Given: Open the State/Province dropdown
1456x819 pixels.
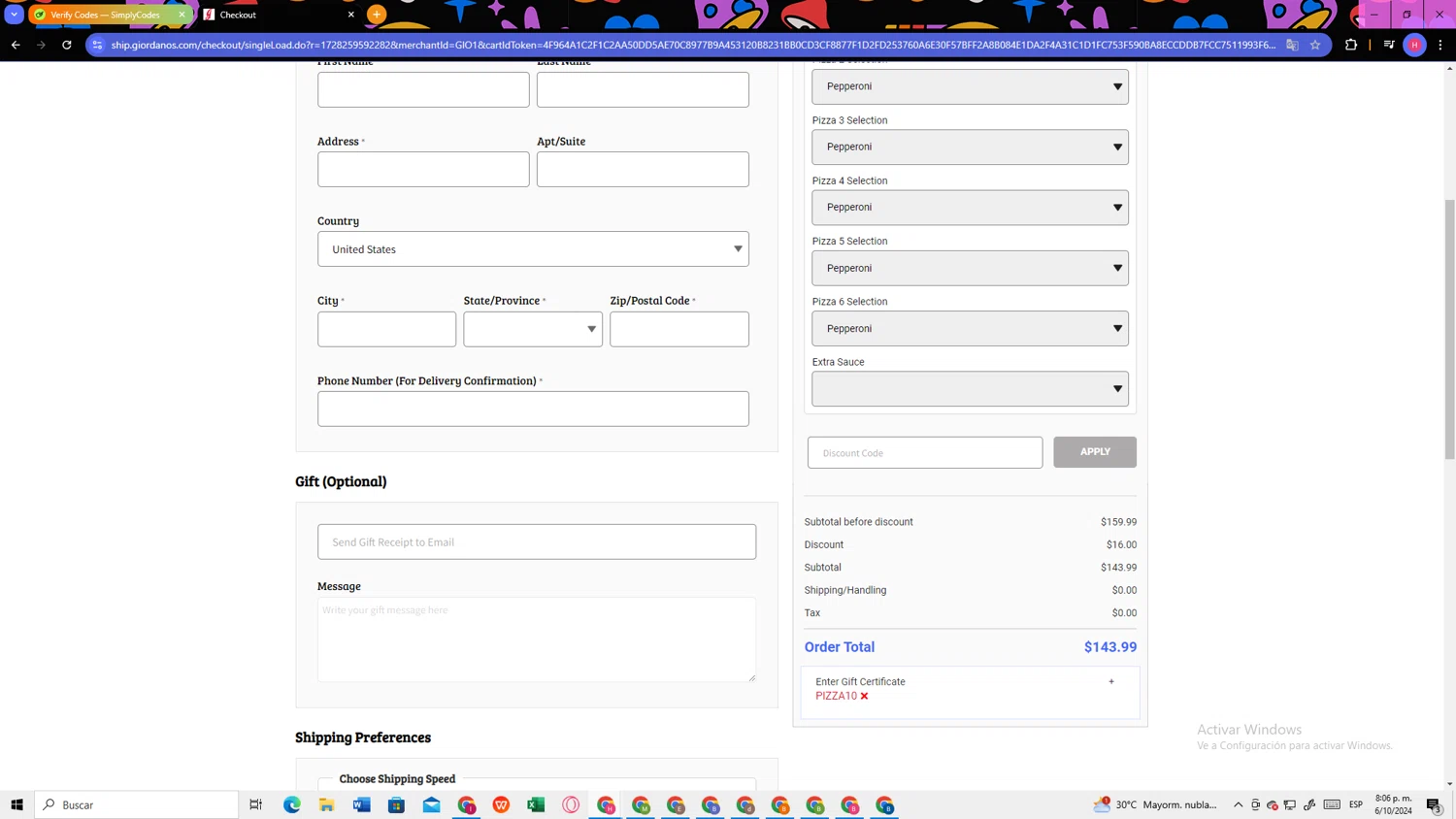Looking at the screenshot, I should pos(533,329).
